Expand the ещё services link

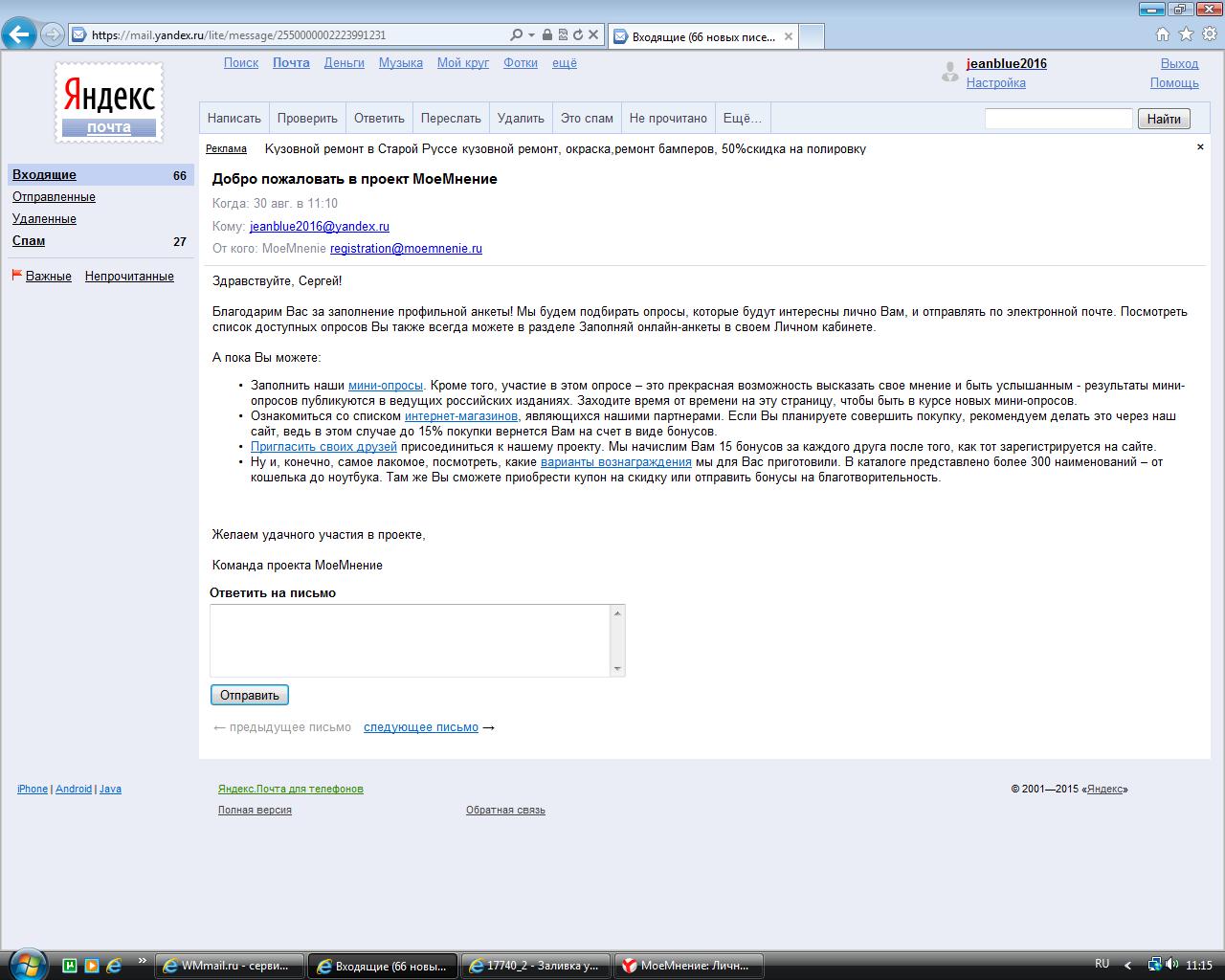565,63
